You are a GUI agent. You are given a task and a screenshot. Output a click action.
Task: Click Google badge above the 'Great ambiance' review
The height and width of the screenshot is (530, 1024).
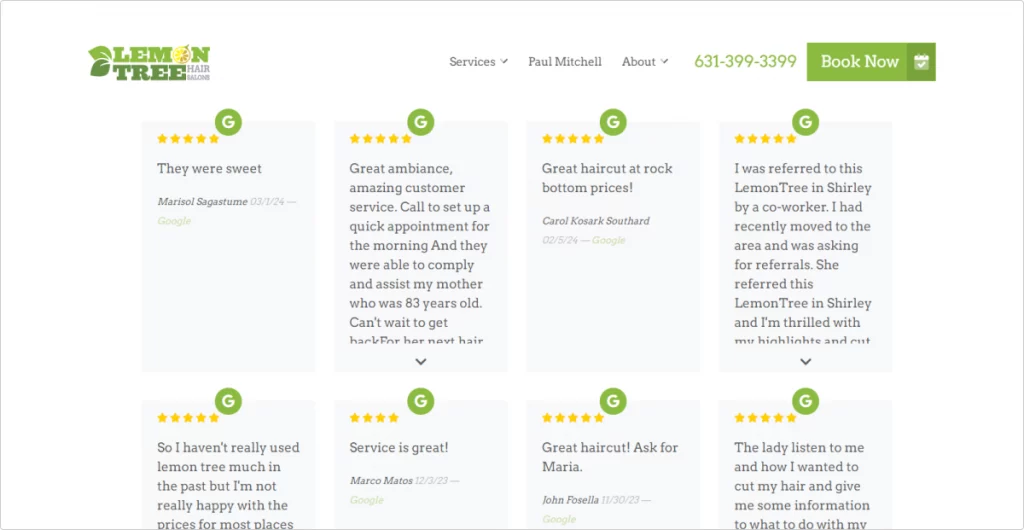[x=421, y=122]
